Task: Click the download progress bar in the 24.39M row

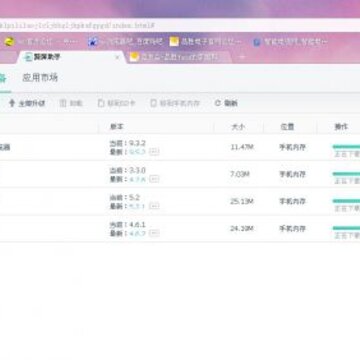Action: [346, 228]
